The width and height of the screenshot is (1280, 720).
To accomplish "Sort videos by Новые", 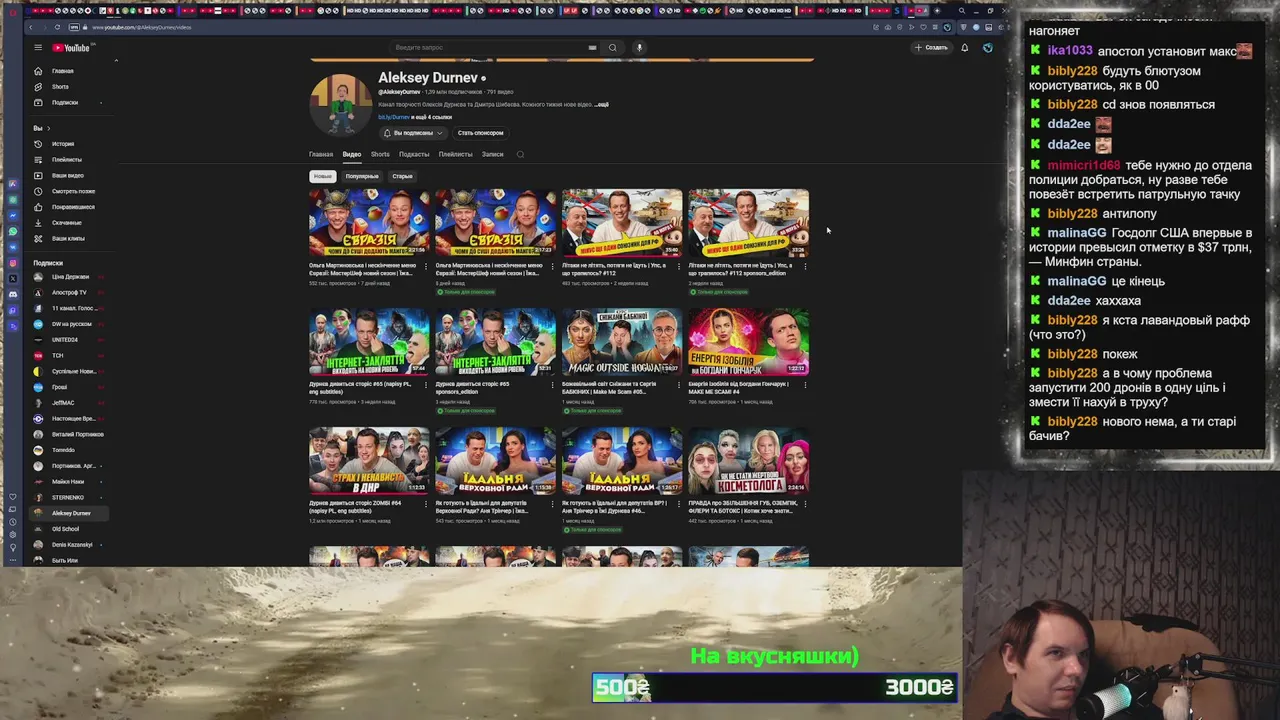I will (322, 176).
